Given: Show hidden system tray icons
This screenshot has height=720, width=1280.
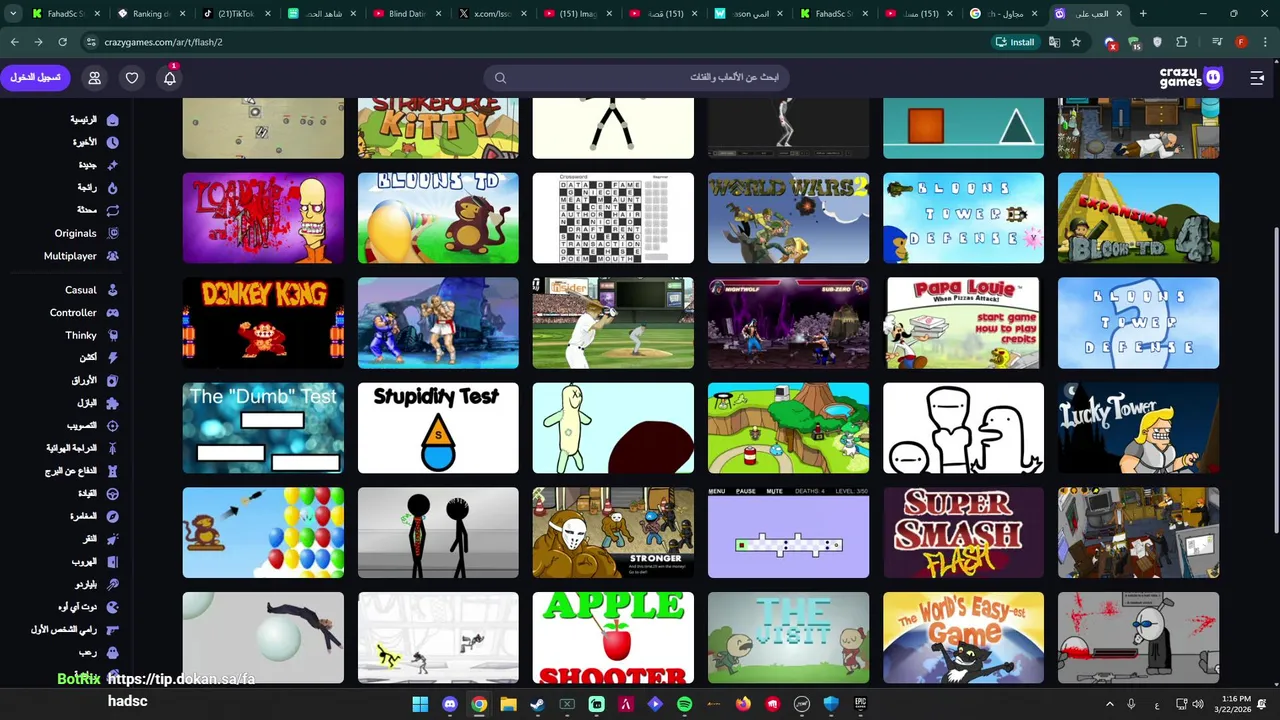Looking at the screenshot, I should [x=1109, y=704].
